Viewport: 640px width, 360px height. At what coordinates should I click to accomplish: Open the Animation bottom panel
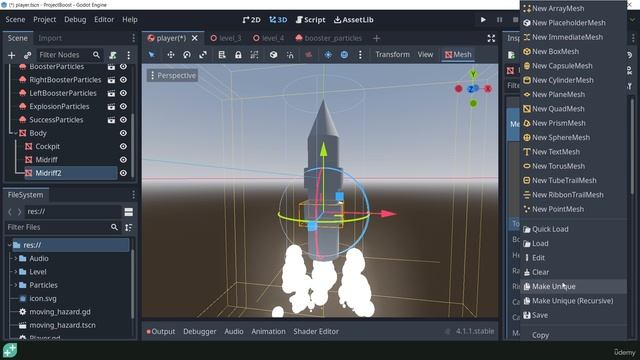tap(268, 331)
